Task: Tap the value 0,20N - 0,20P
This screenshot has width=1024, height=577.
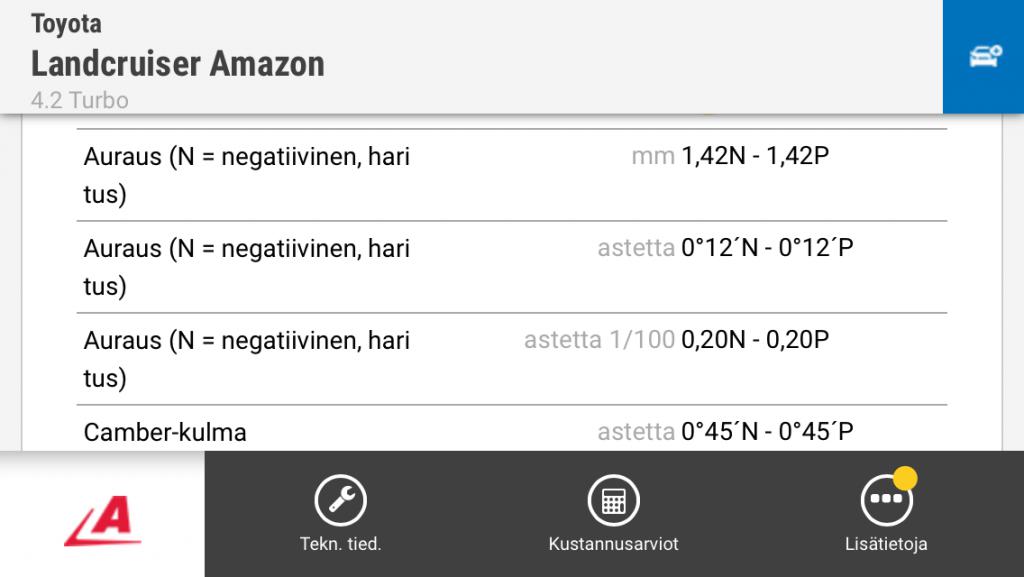Action: coord(755,340)
